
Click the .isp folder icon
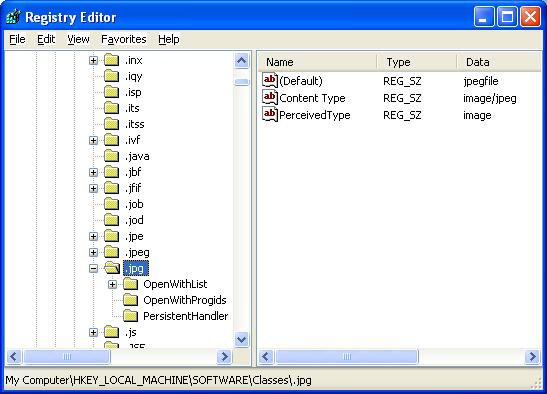tap(111, 92)
